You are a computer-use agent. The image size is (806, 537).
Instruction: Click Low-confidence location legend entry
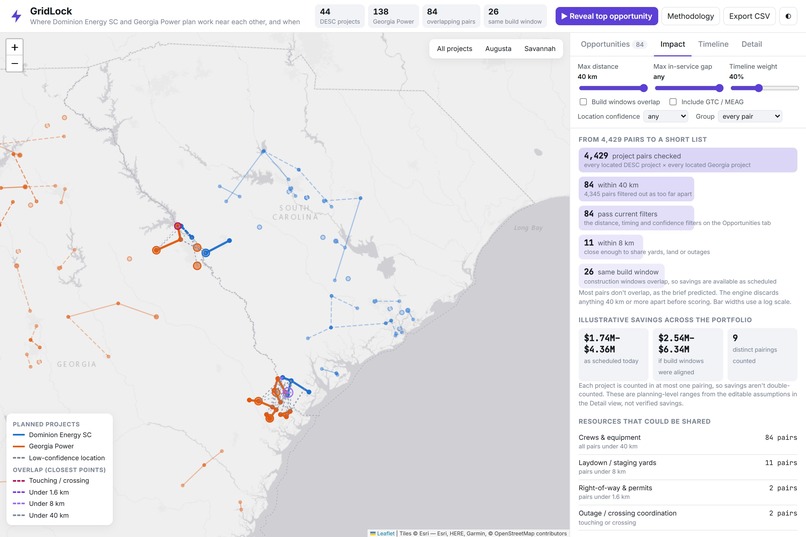pyautogui.click(x=59, y=458)
